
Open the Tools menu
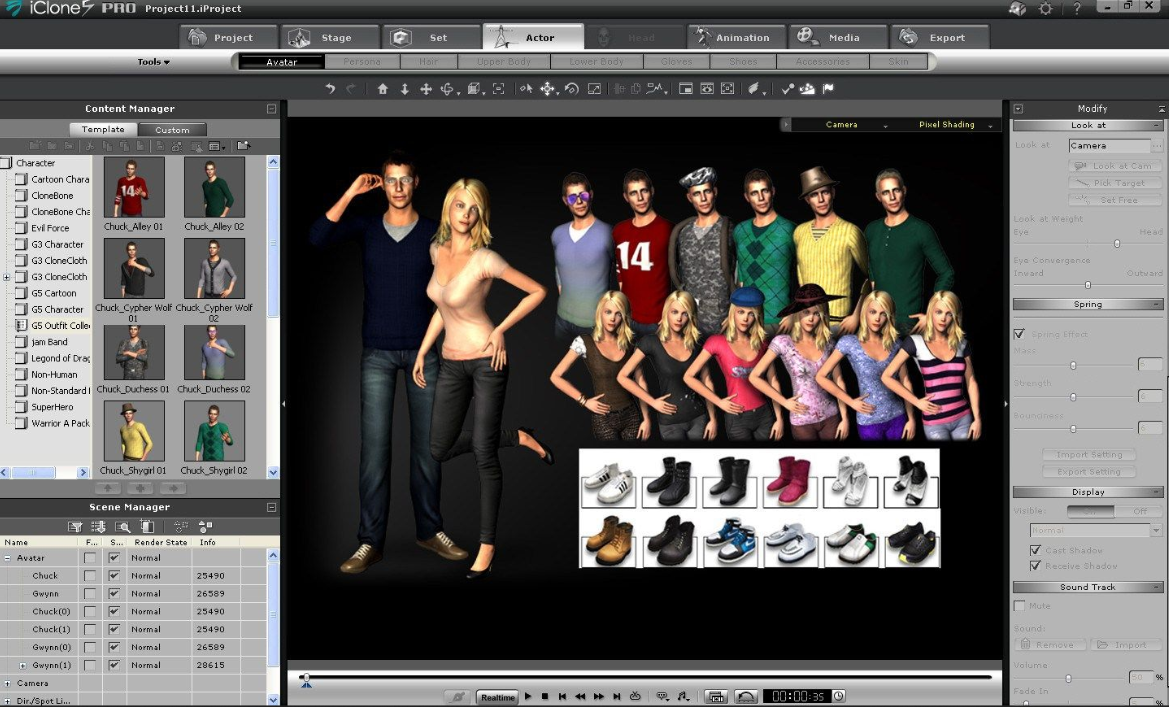click(153, 62)
